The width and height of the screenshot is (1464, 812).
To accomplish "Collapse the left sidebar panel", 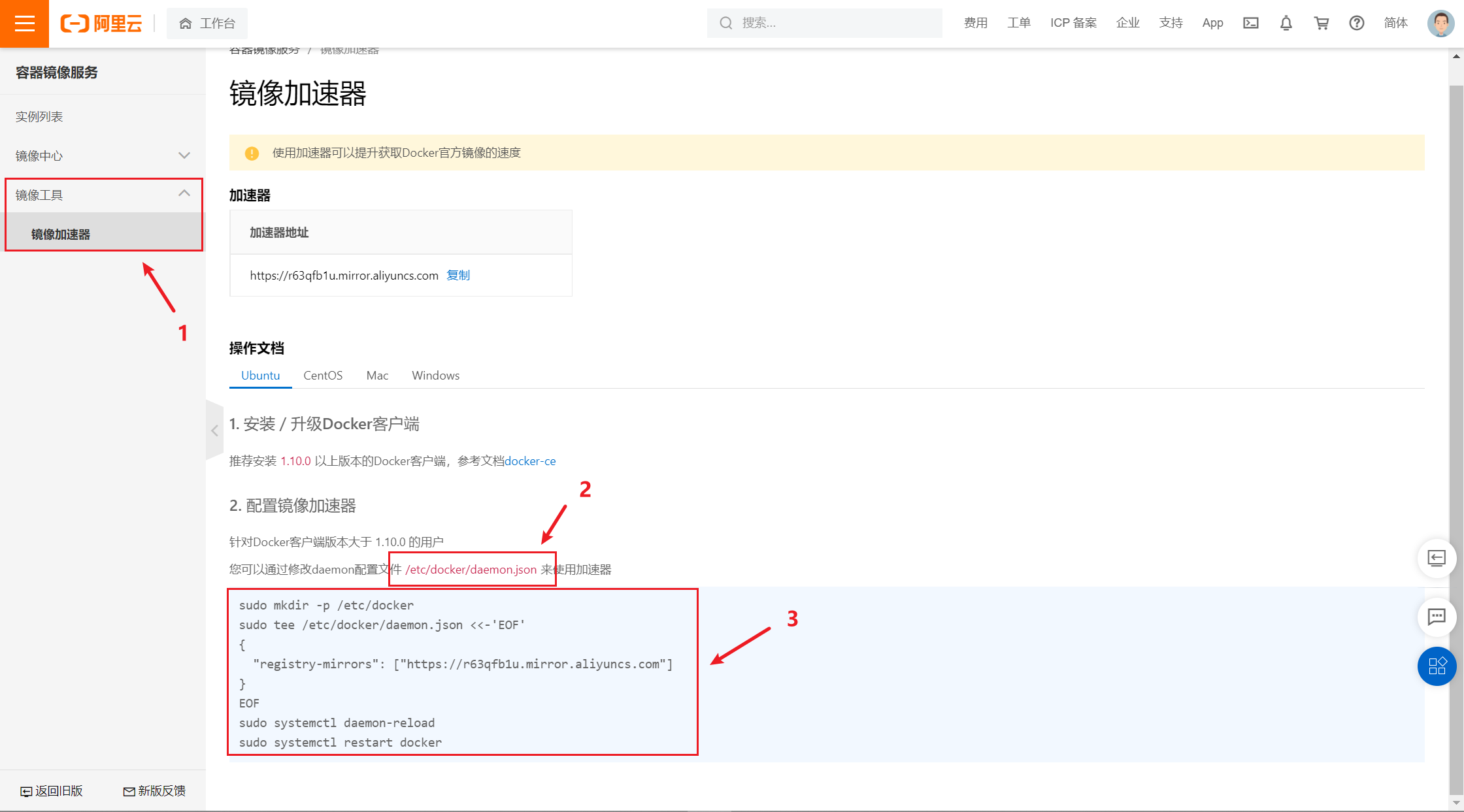I will [214, 430].
